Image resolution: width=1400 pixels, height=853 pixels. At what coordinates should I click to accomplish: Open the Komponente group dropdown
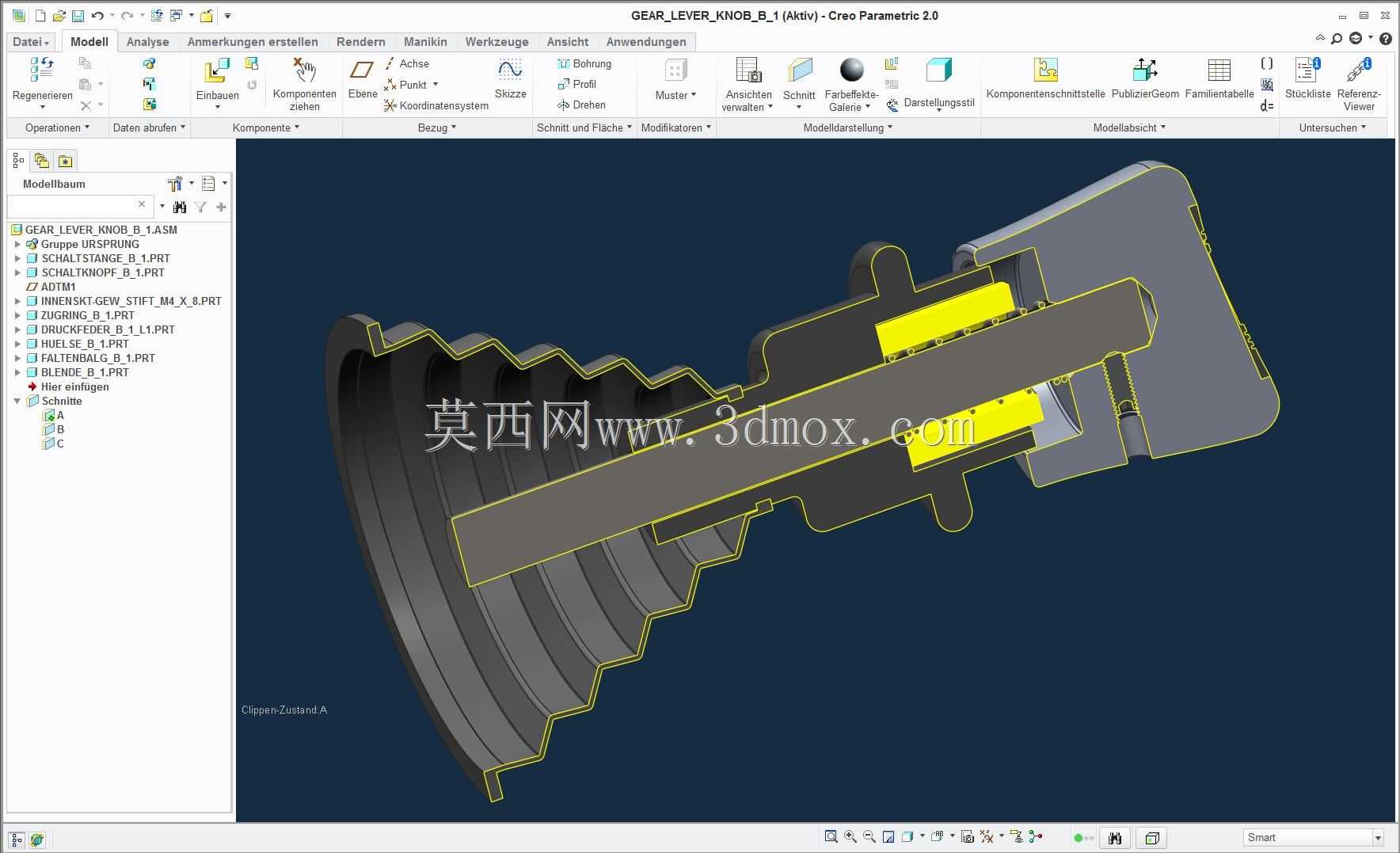[266, 128]
